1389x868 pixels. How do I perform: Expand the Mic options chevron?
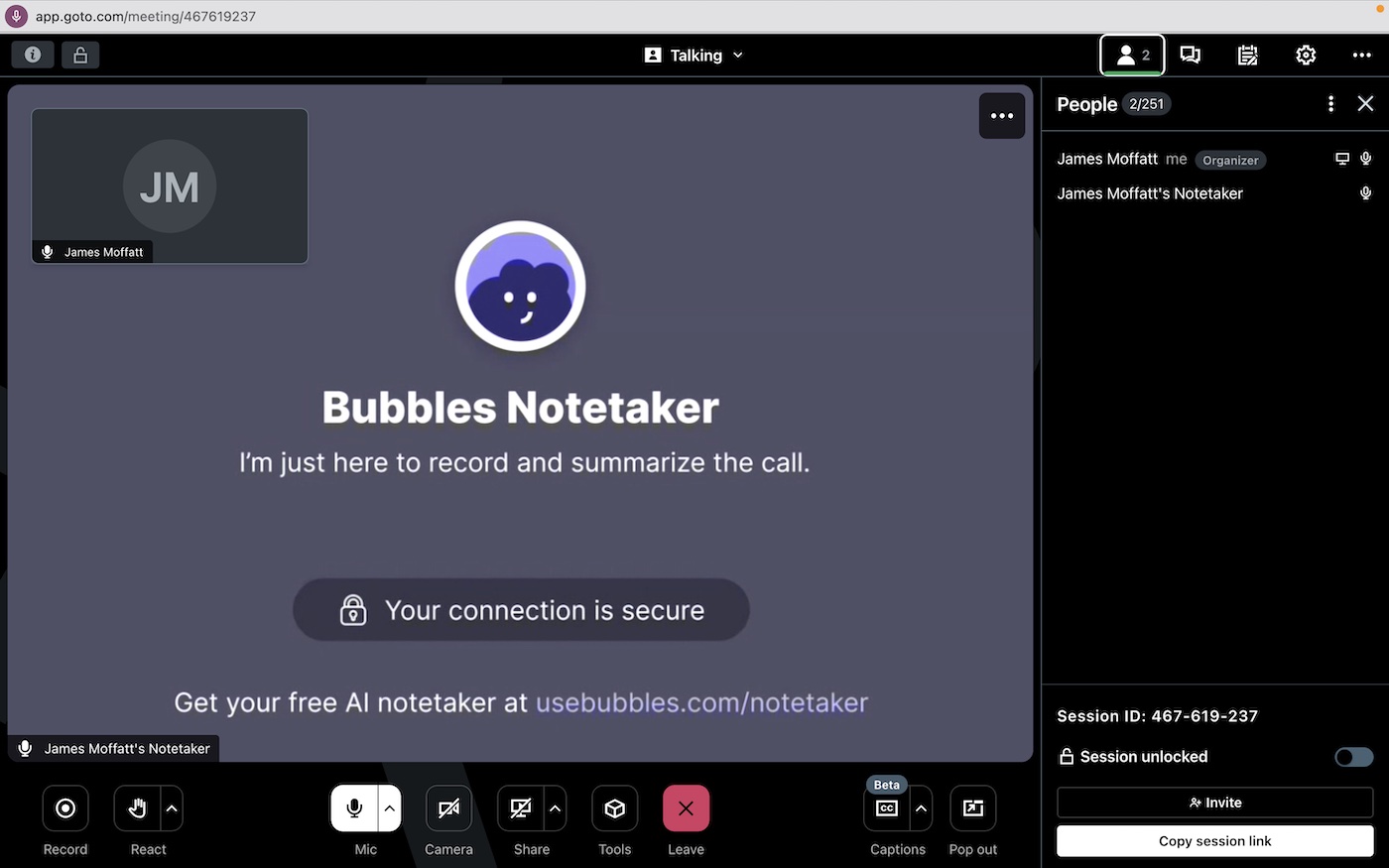[x=390, y=808]
